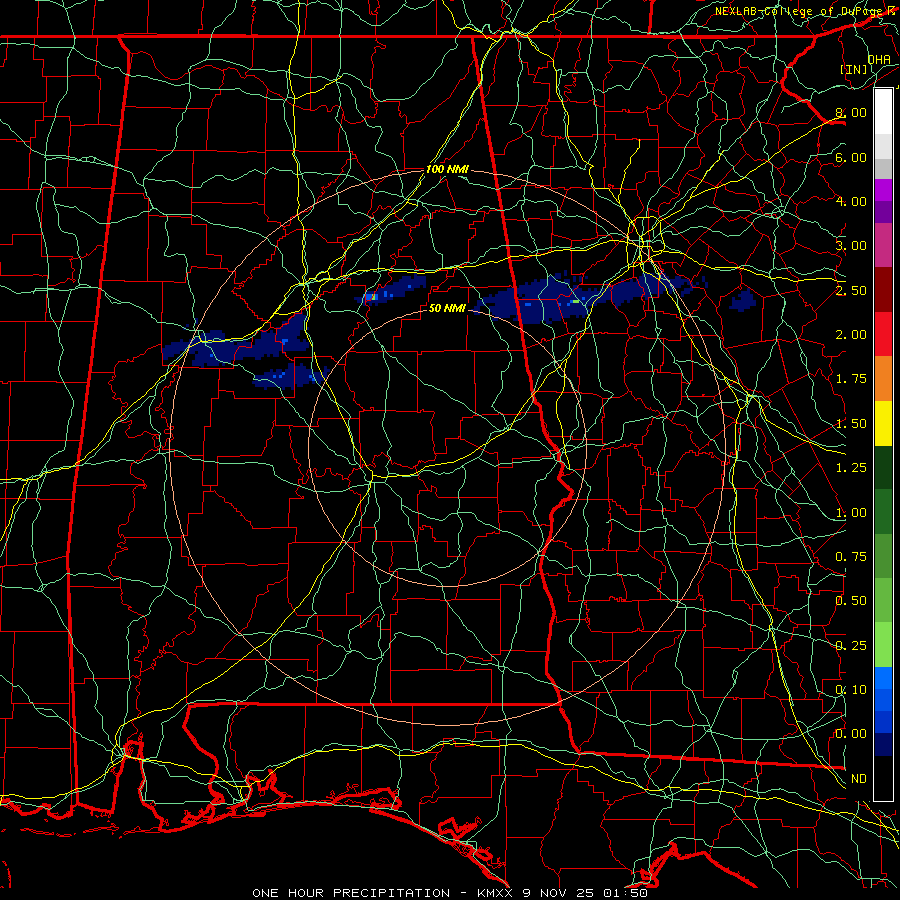Click the 4.00 legend value
This screenshot has width=900, height=900.
point(851,201)
